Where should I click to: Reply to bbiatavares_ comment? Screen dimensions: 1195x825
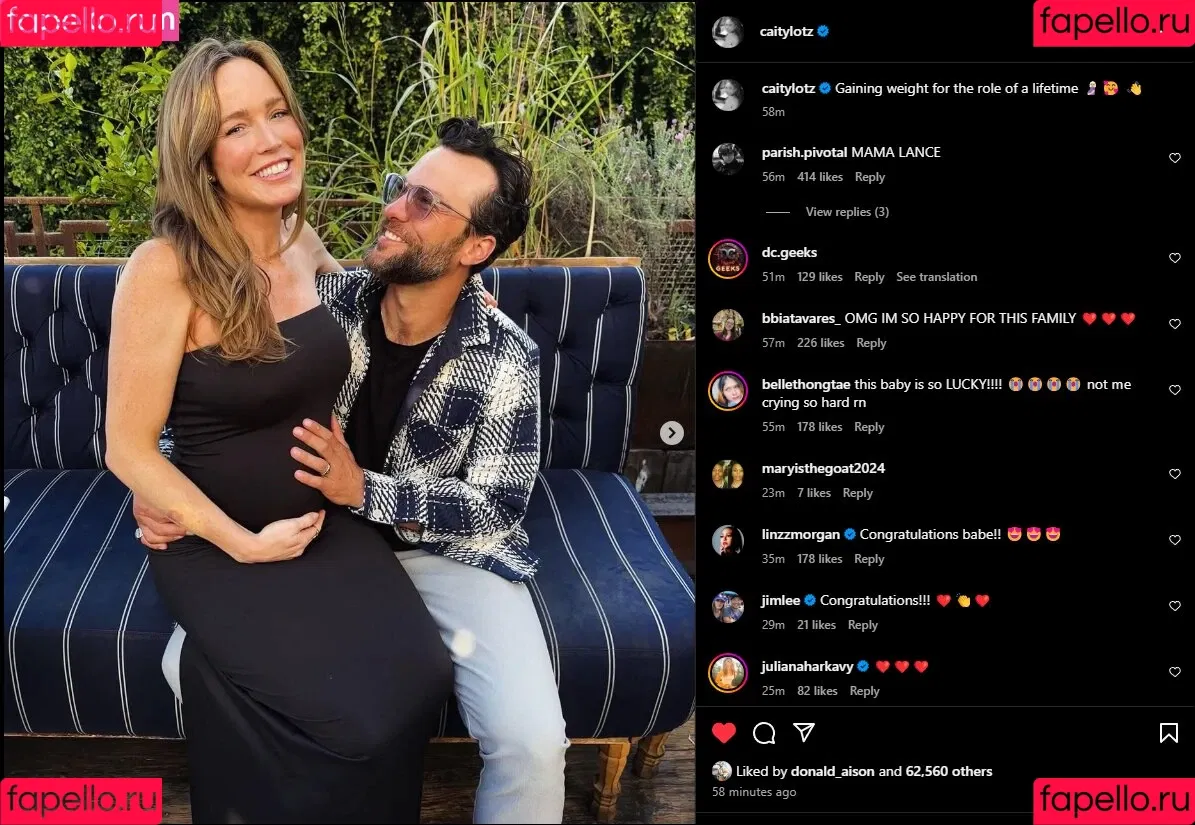(870, 343)
